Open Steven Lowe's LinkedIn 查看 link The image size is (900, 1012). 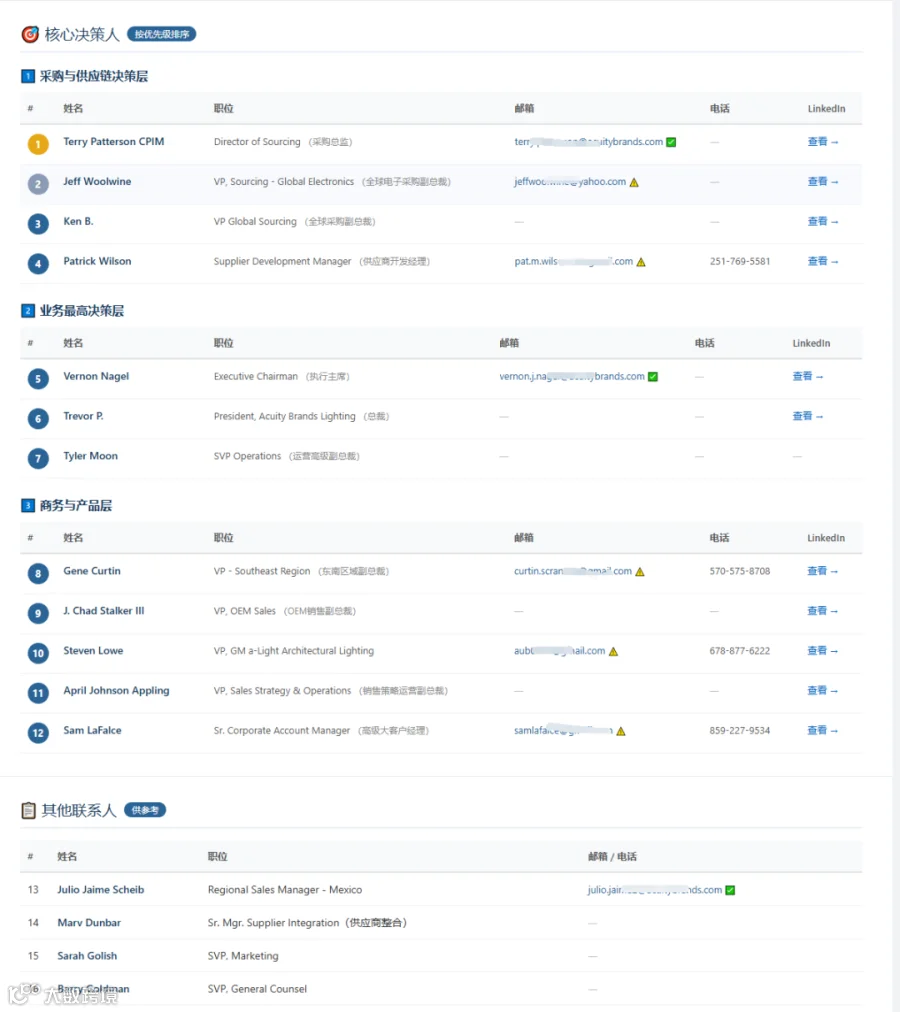tap(823, 651)
